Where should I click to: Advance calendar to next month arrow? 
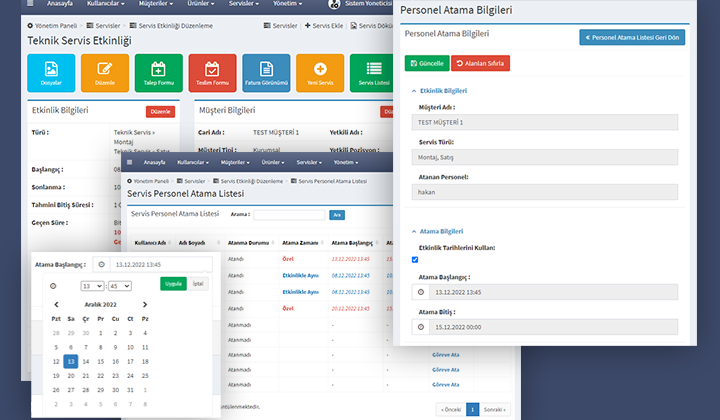[x=144, y=304]
